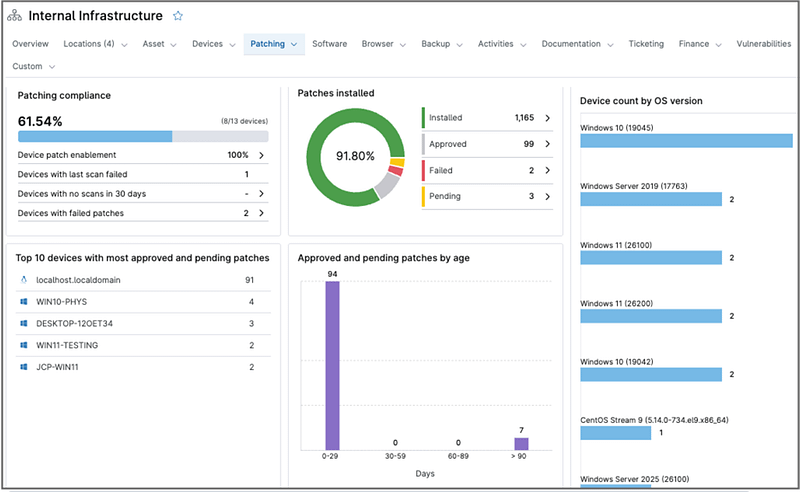The width and height of the screenshot is (800, 492).
Task: Open WIN10-PHYS device link
Action: pyautogui.click(x=61, y=302)
